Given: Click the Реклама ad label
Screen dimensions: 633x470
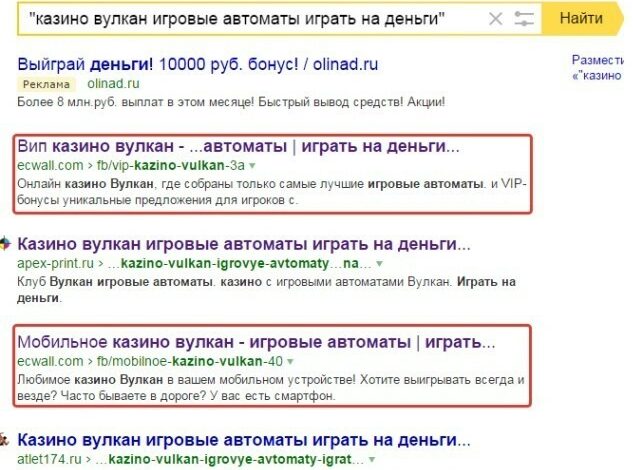Looking at the screenshot, I should click(x=46, y=84).
